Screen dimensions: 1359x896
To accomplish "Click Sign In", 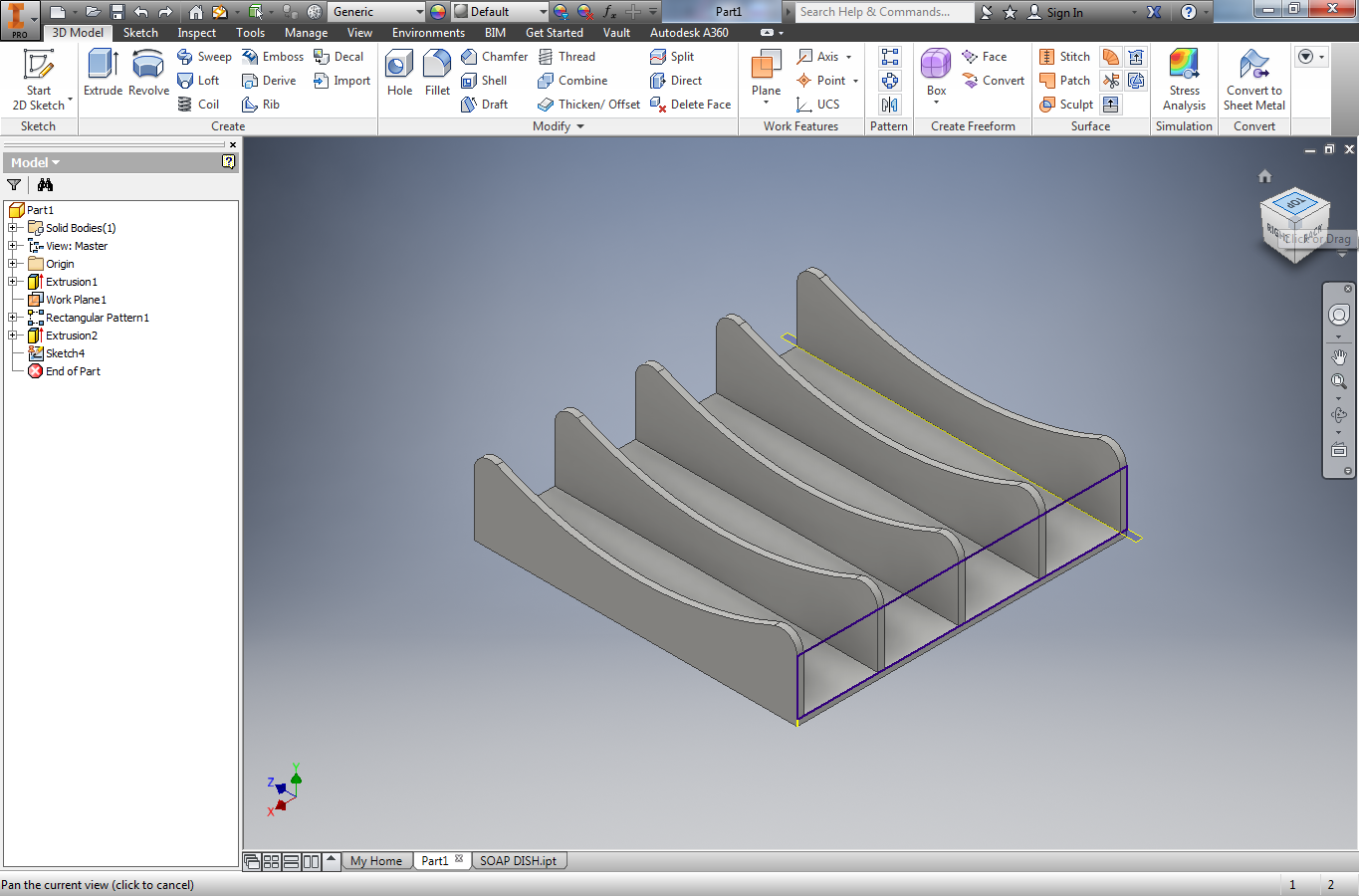I will point(1055,12).
